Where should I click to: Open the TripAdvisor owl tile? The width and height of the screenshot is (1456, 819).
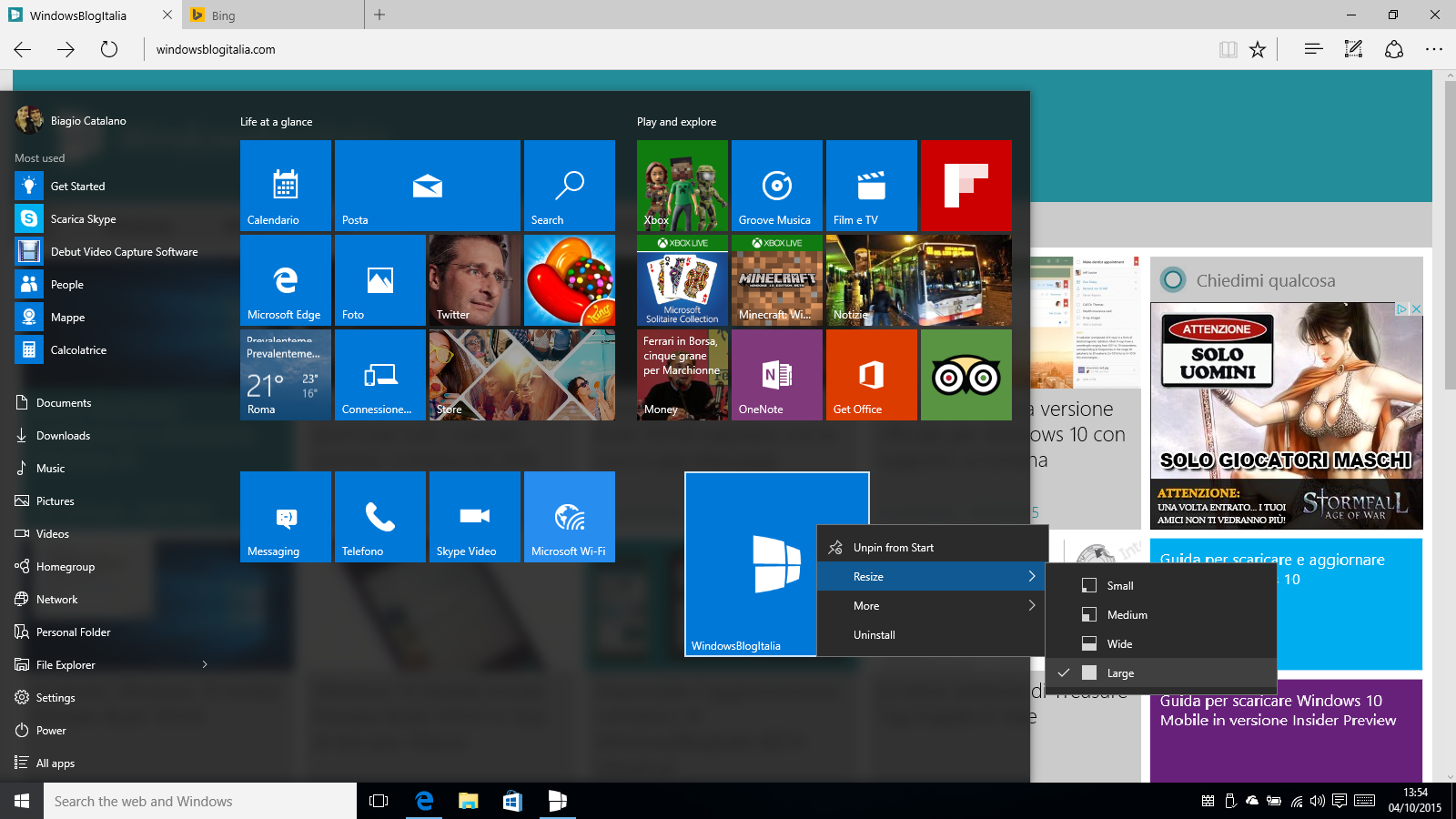[966, 375]
